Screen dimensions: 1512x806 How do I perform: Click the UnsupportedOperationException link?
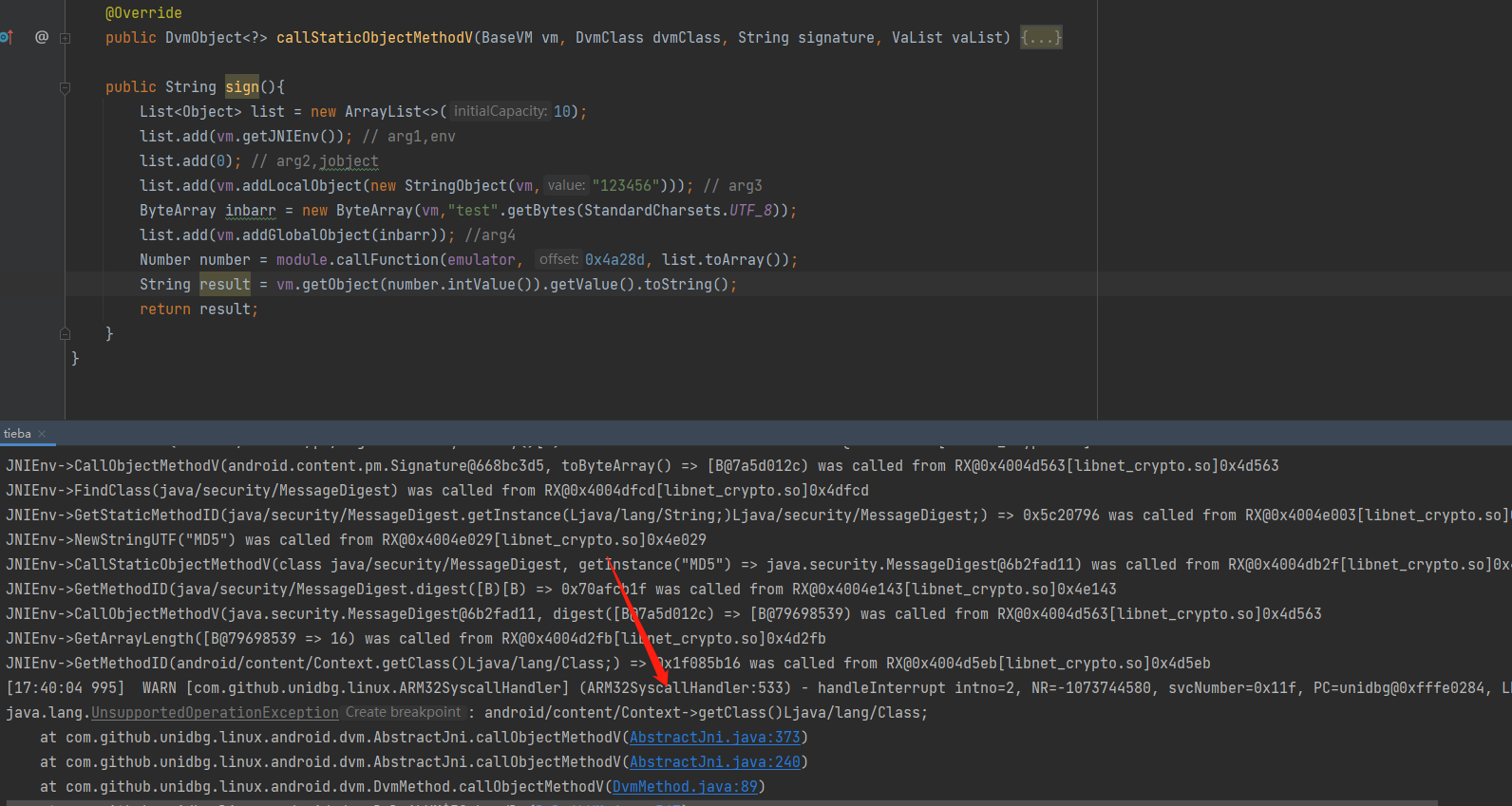point(215,713)
